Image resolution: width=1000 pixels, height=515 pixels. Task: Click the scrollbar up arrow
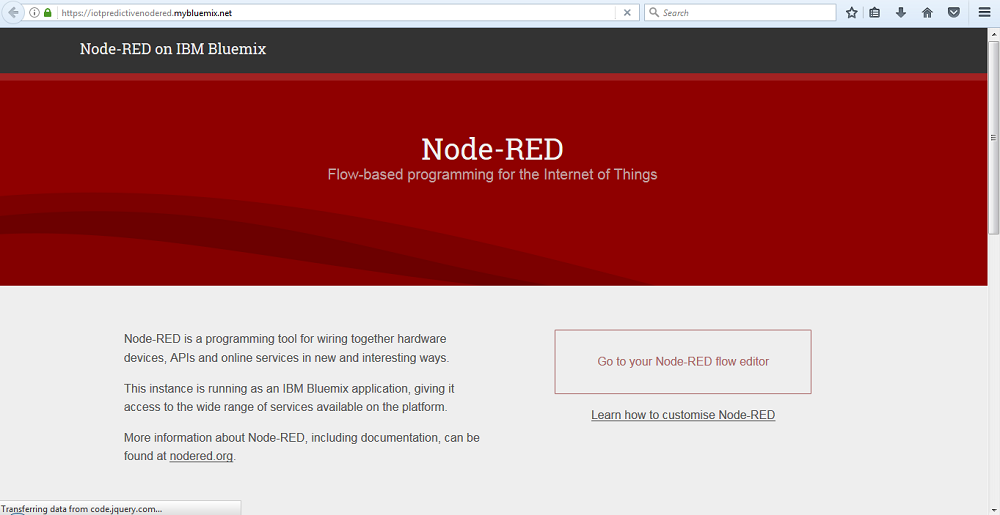click(x=994, y=34)
